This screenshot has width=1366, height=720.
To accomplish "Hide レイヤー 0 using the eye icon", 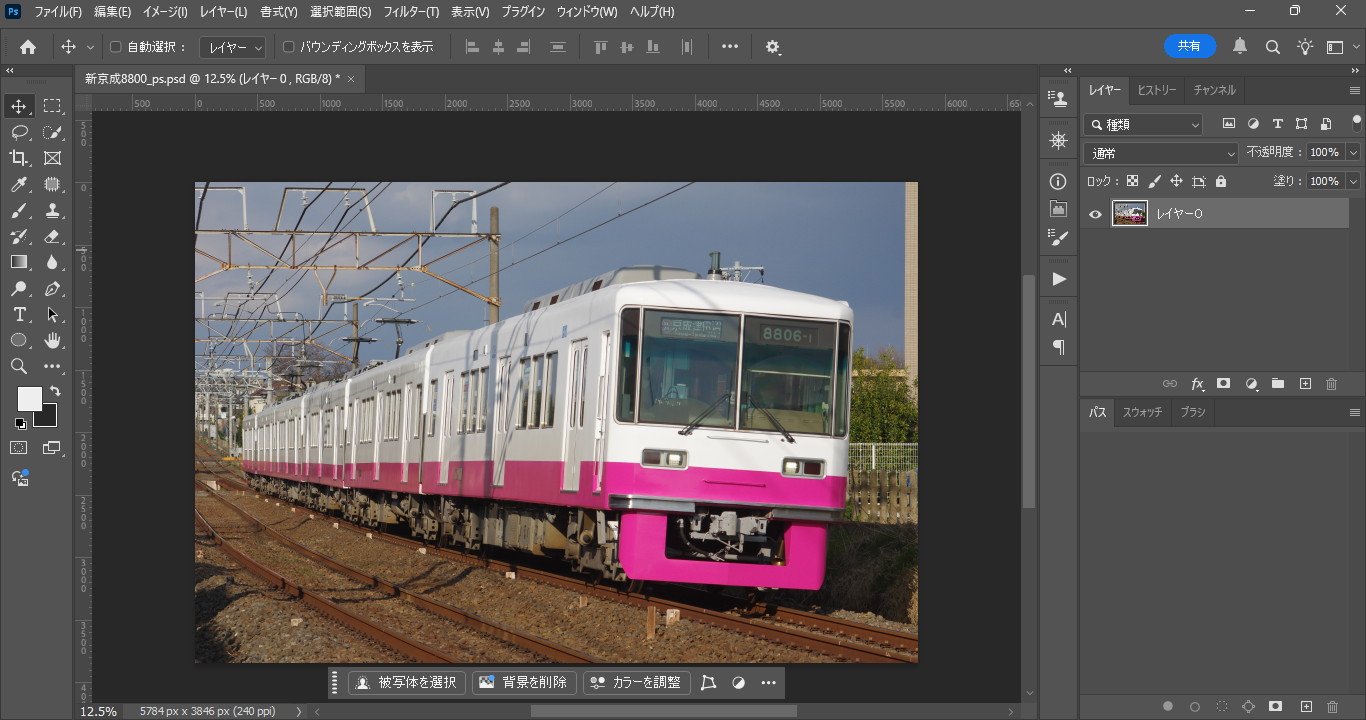I will [x=1095, y=214].
